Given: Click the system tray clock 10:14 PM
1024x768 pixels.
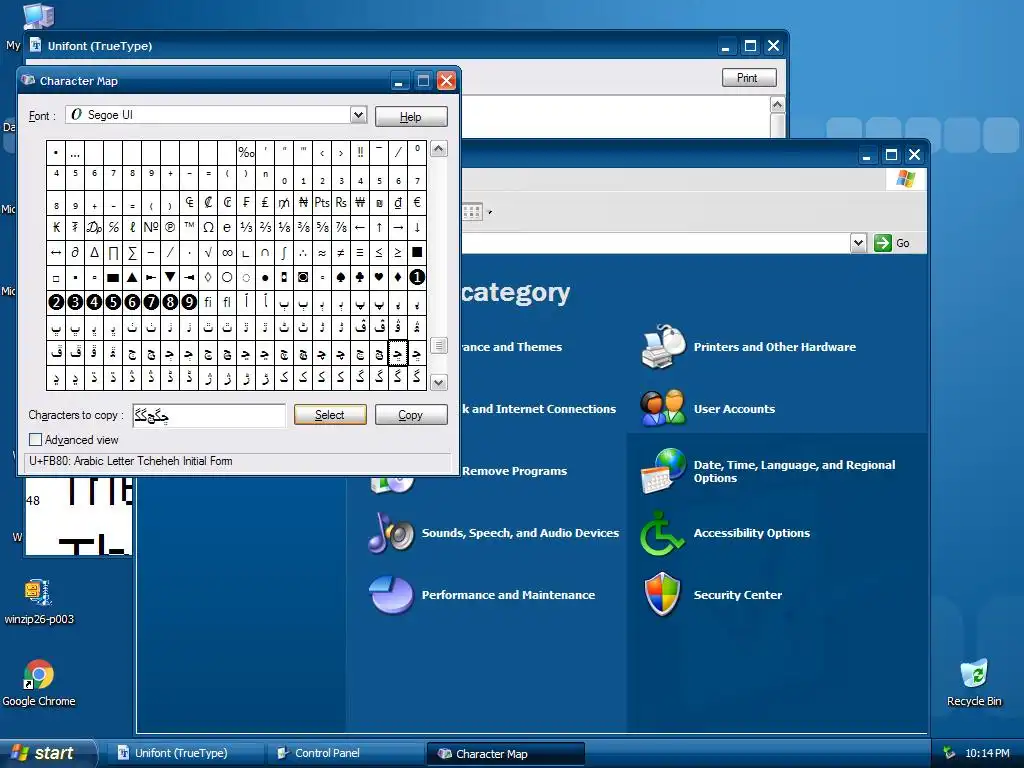Looking at the screenshot, I should coord(987,753).
